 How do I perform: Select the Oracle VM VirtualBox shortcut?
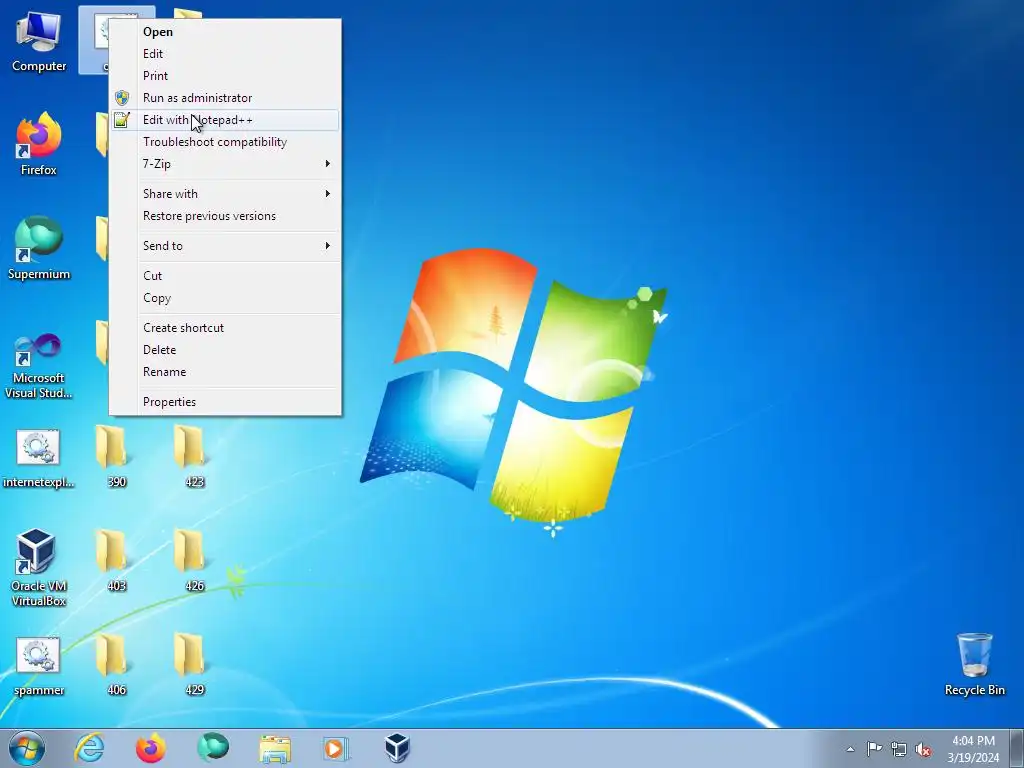(39, 568)
